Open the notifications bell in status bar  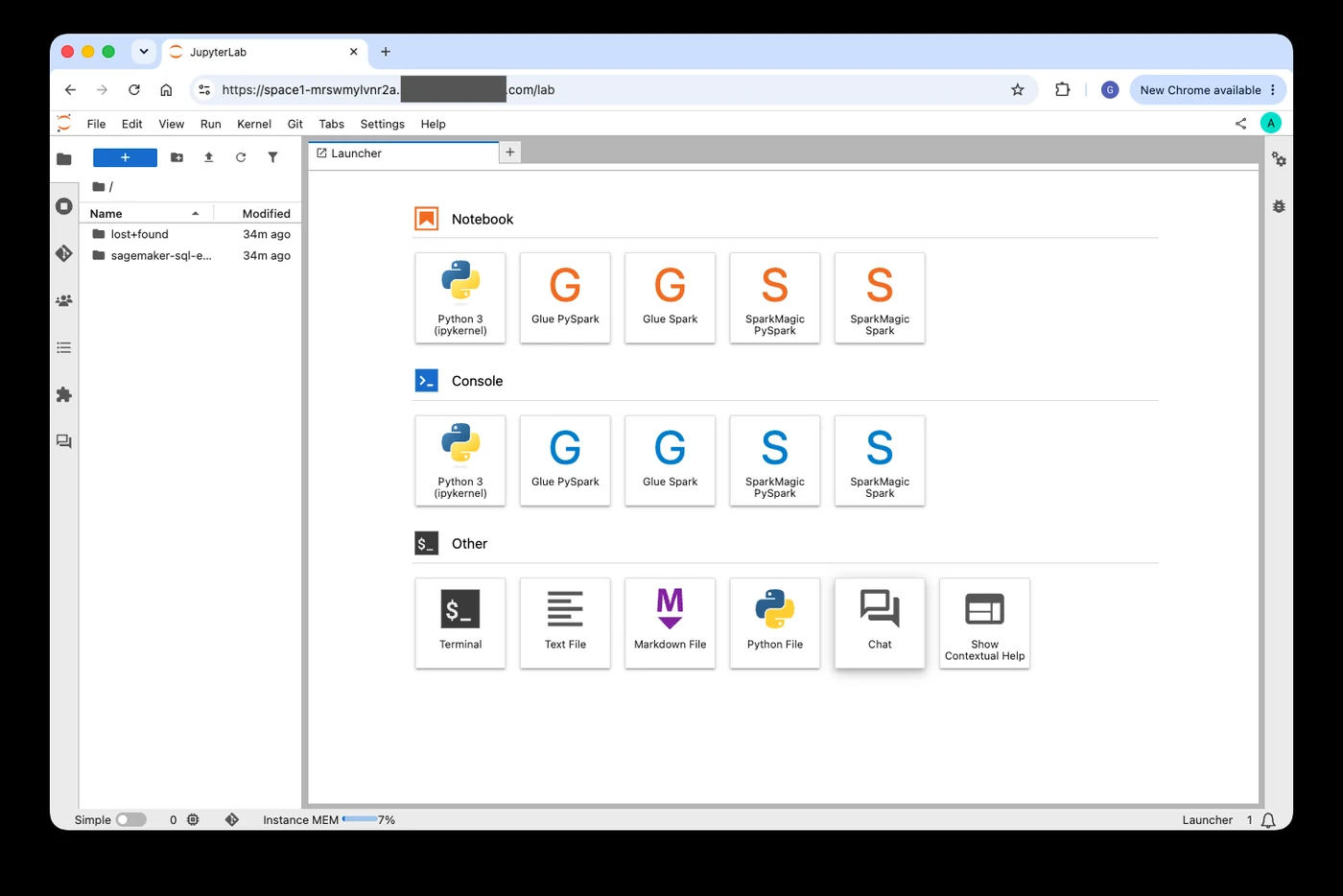pos(1268,820)
